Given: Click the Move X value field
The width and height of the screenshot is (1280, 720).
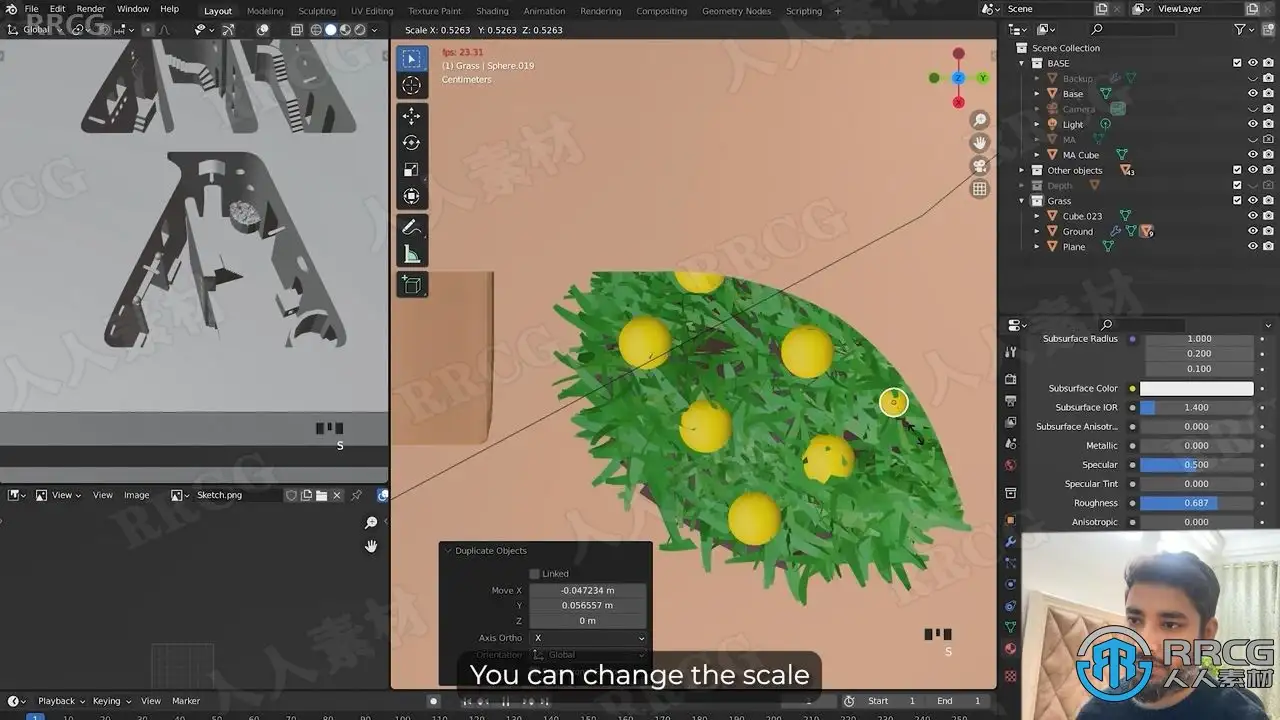Looking at the screenshot, I should (x=588, y=591).
